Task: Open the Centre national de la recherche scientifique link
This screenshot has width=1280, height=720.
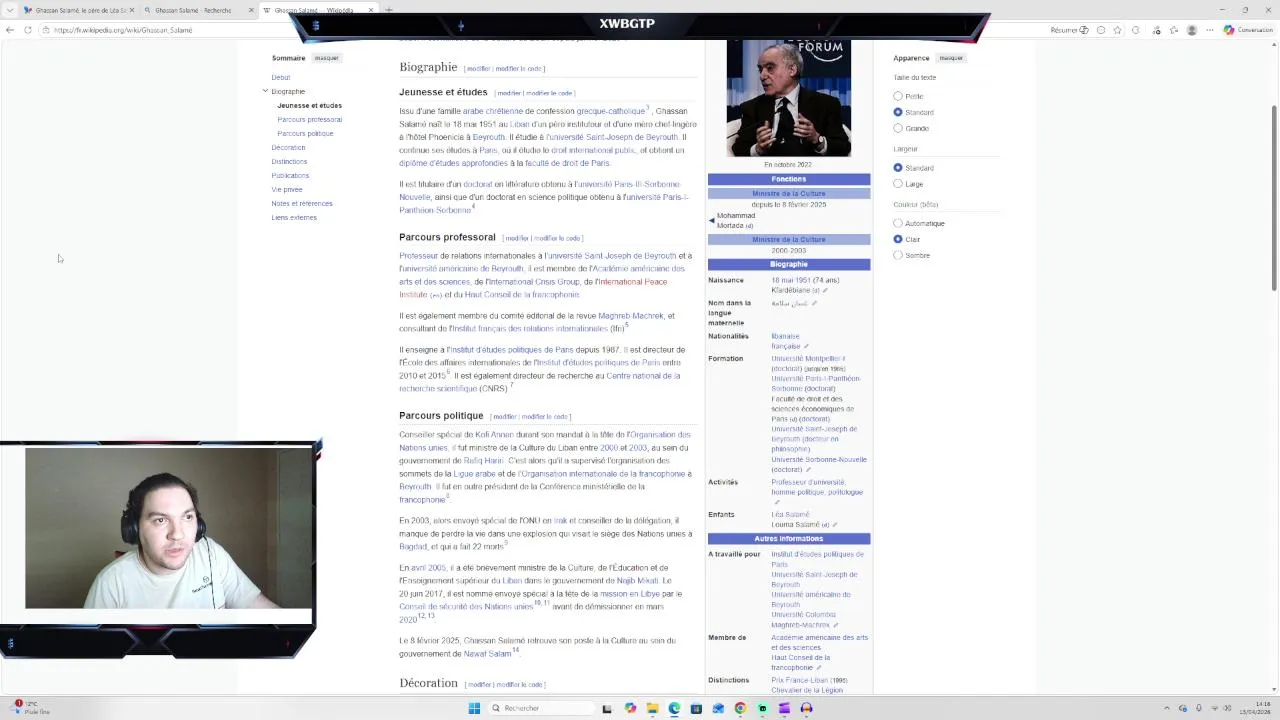Action: pyautogui.click(x=540, y=382)
